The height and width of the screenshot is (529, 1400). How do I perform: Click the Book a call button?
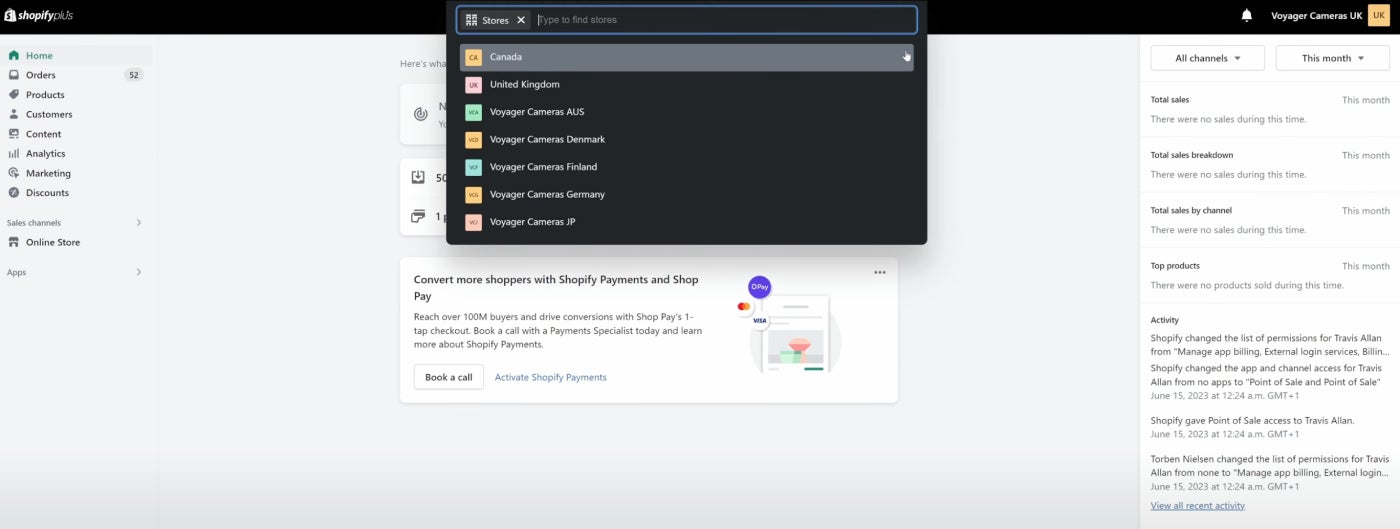coord(448,377)
